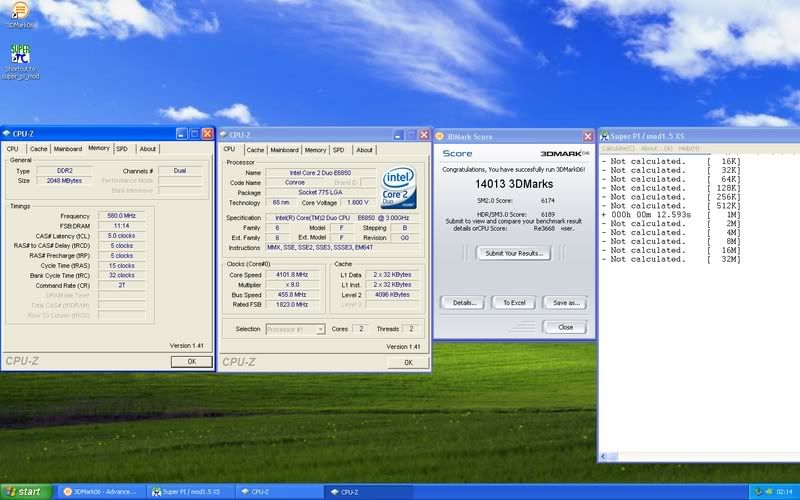
Task: Click the Command Rate 2T field
Action: click(x=121, y=285)
